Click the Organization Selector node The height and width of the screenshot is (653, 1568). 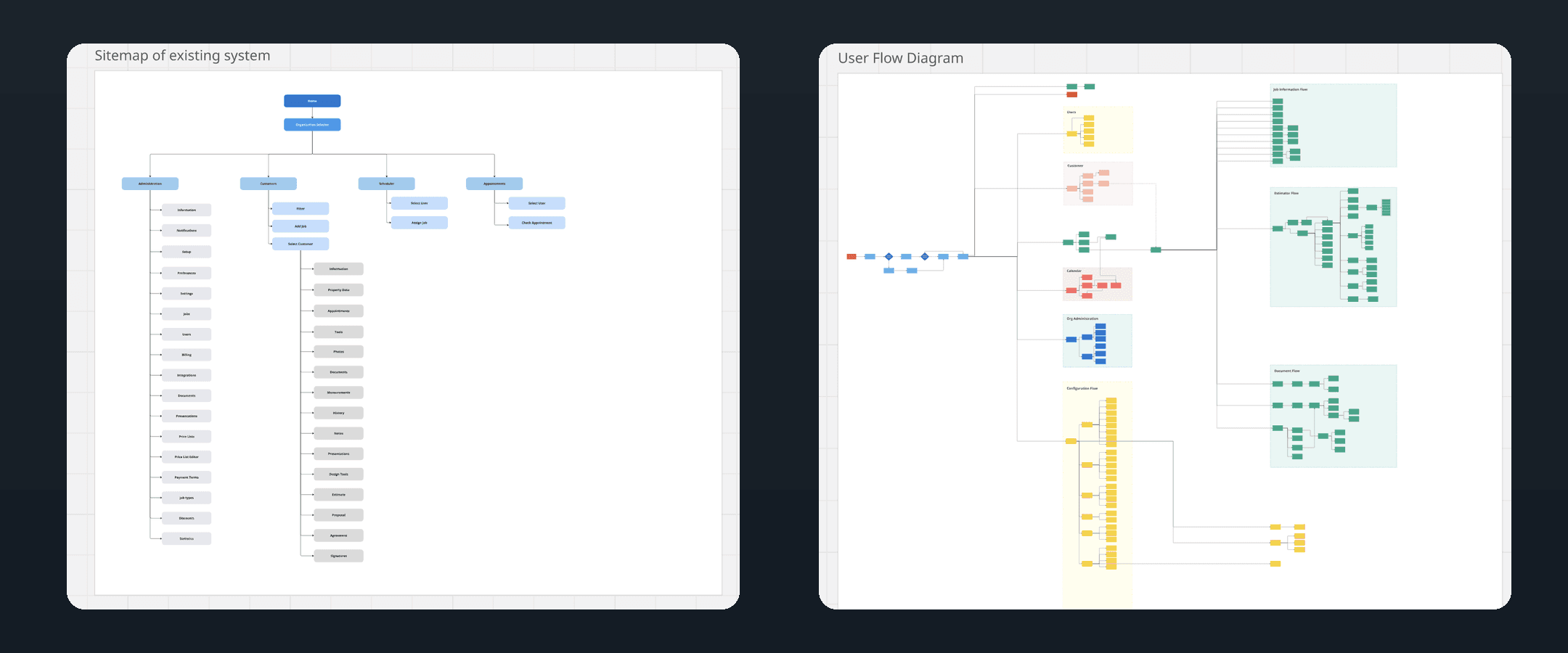point(312,125)
